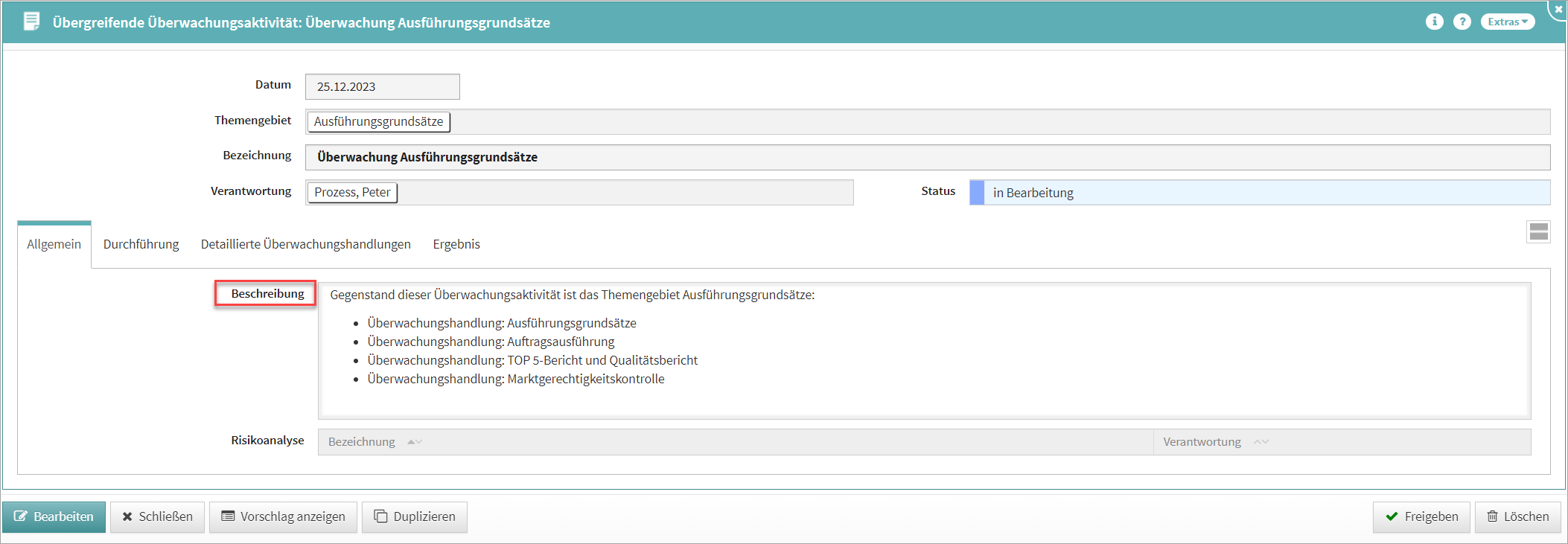
Task: Open the Detaillierte Überwachungshandlungen tab
Action: 305,244
